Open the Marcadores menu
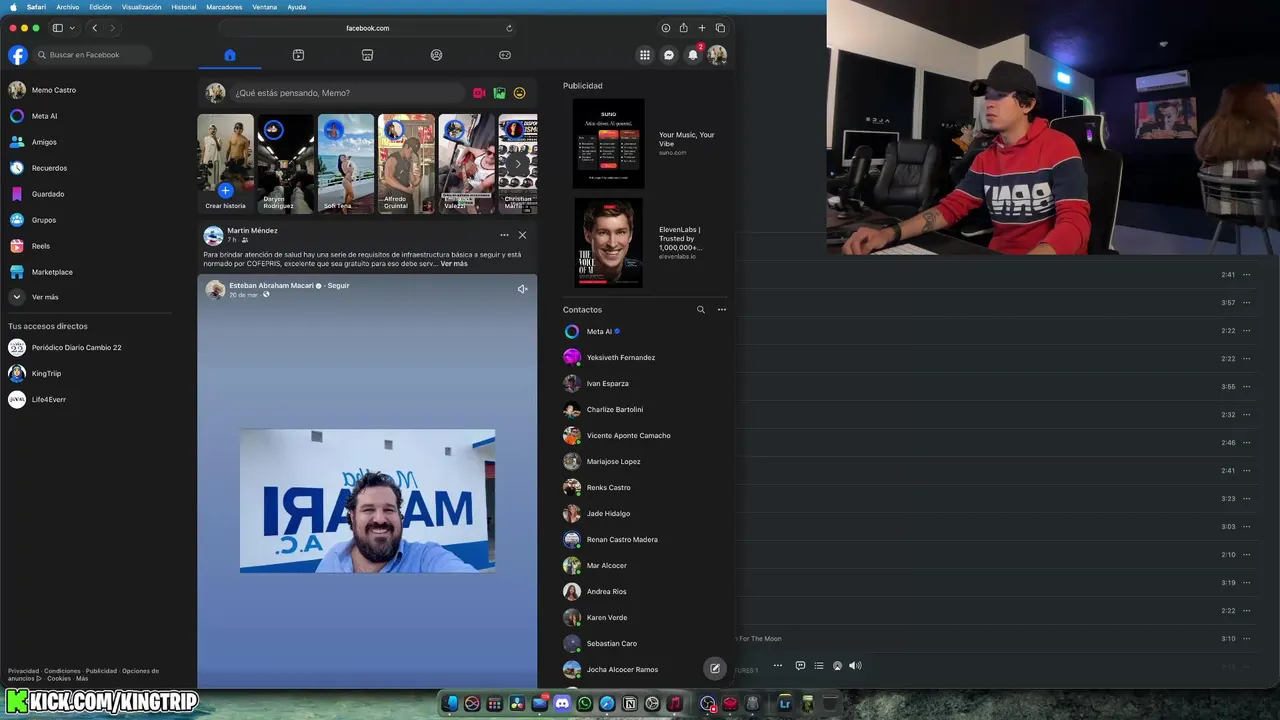The height and width of the screenshot is (720, 1280). [x=224, y=7]
